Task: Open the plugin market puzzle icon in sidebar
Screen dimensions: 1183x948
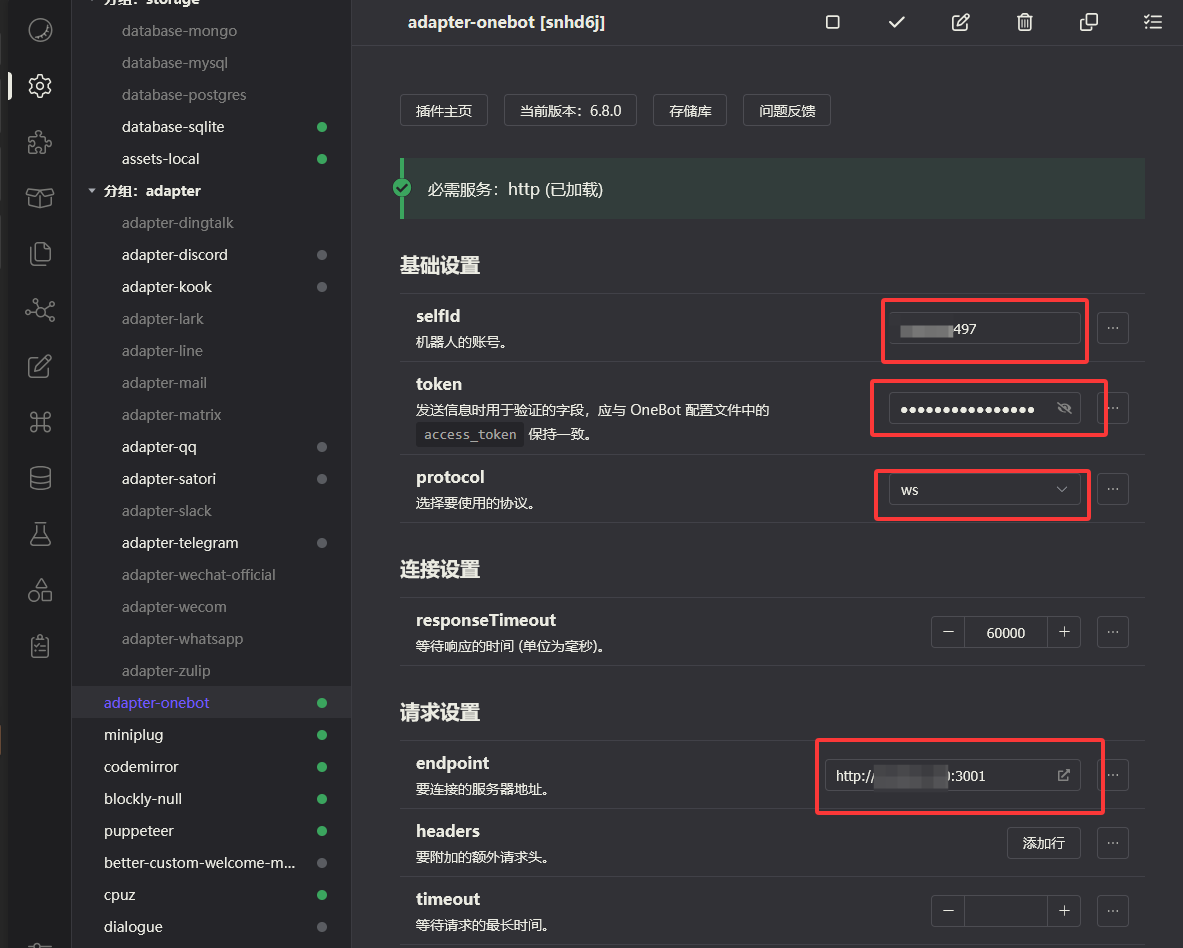Action: (40, 142)
